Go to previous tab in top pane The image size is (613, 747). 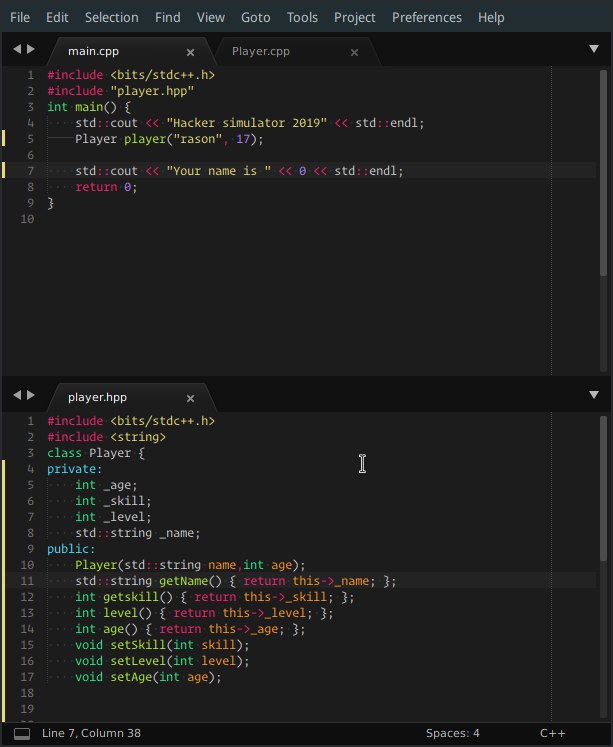17,49
